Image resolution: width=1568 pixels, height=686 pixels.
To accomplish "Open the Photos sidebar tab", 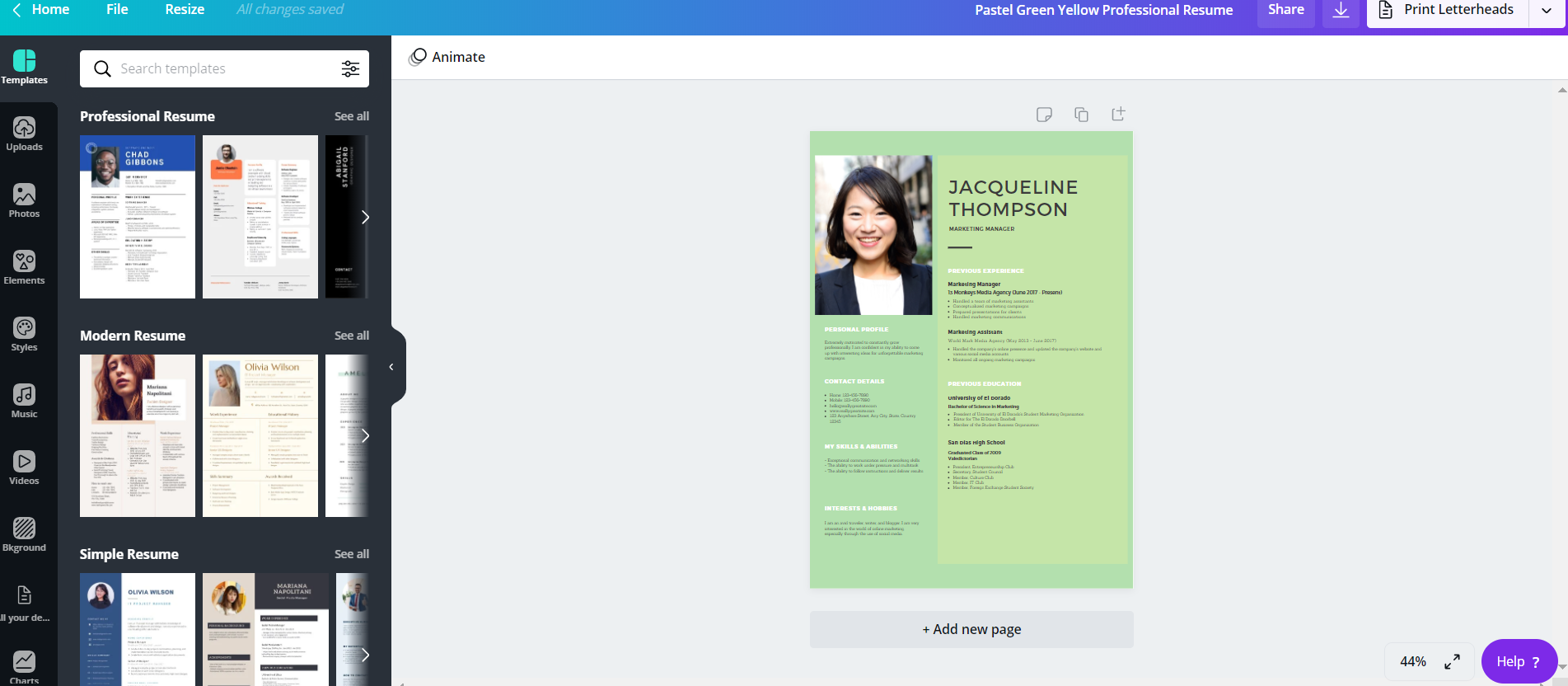I will pyautogui.click(x=25, y=201).
